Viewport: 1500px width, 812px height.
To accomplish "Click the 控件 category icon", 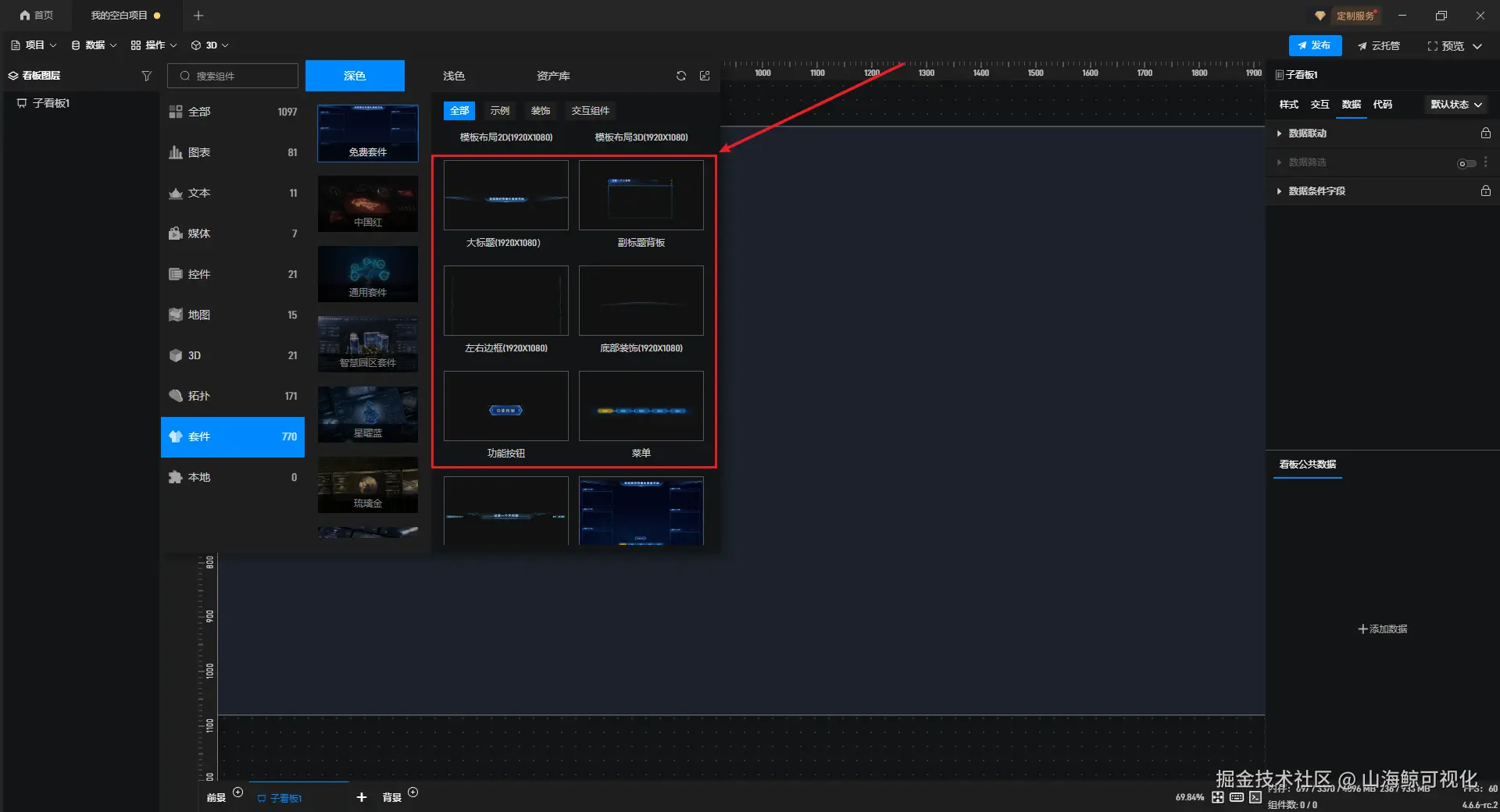I will click(176, 274).
